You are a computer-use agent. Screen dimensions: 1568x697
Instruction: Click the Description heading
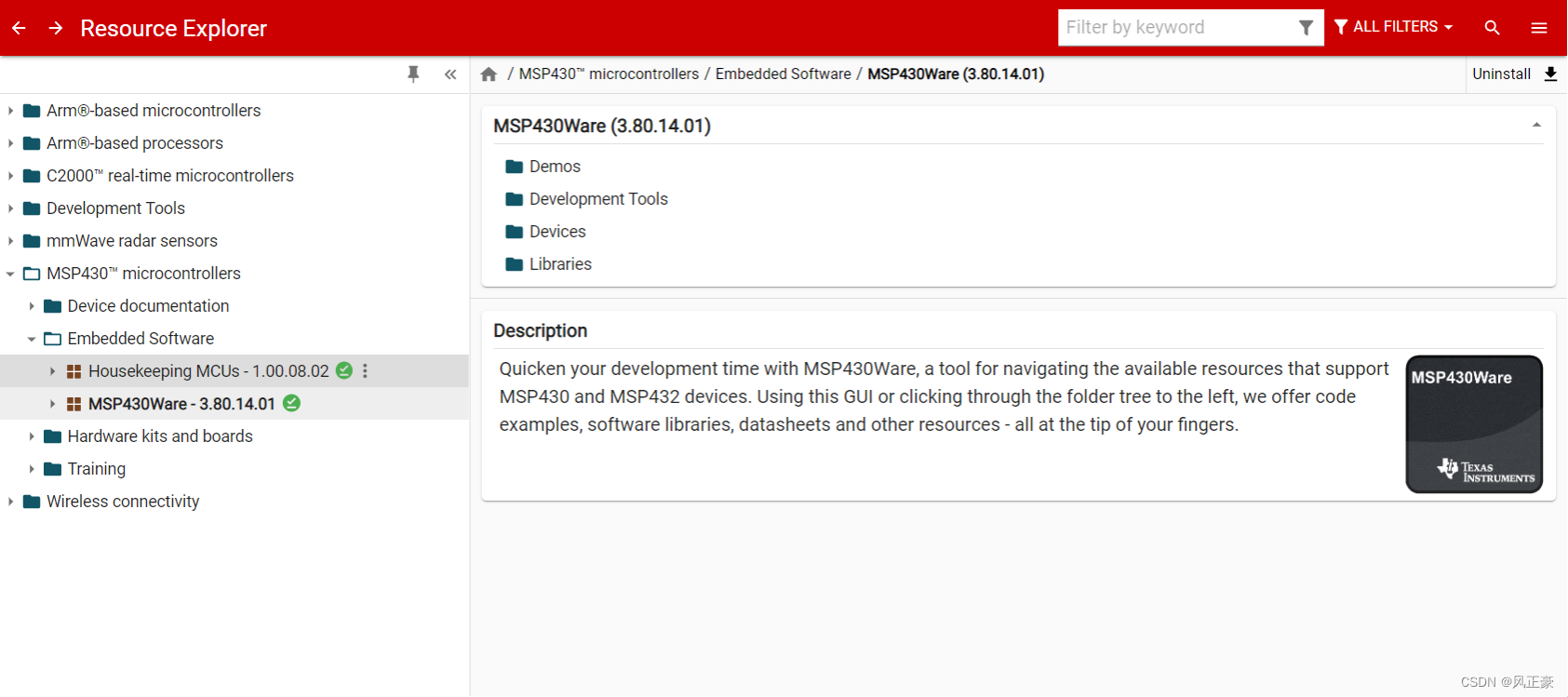pyautogui.click(x=541, y=330)
